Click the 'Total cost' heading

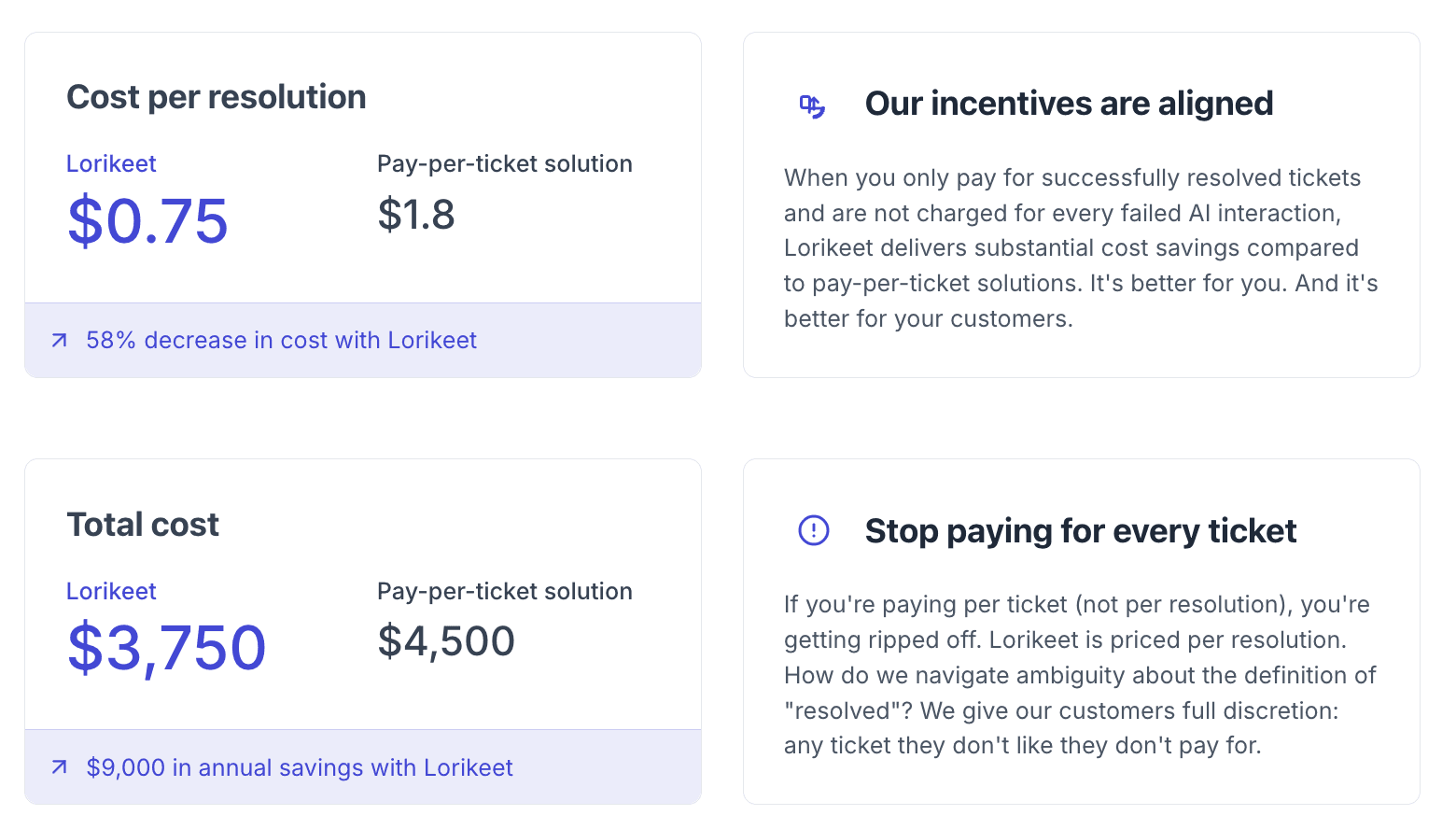143,525
